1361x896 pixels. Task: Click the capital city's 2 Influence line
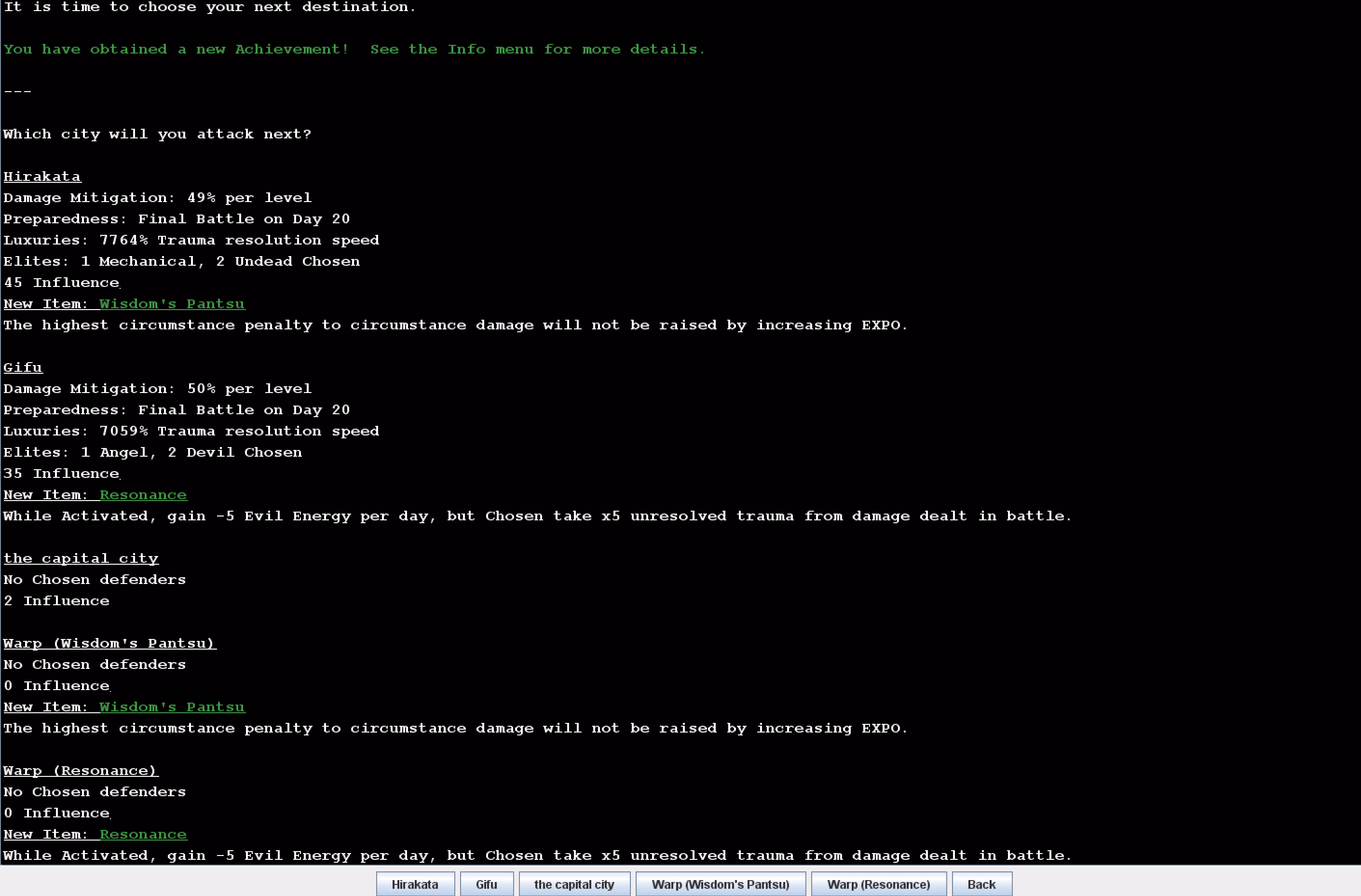click(56, 601)
